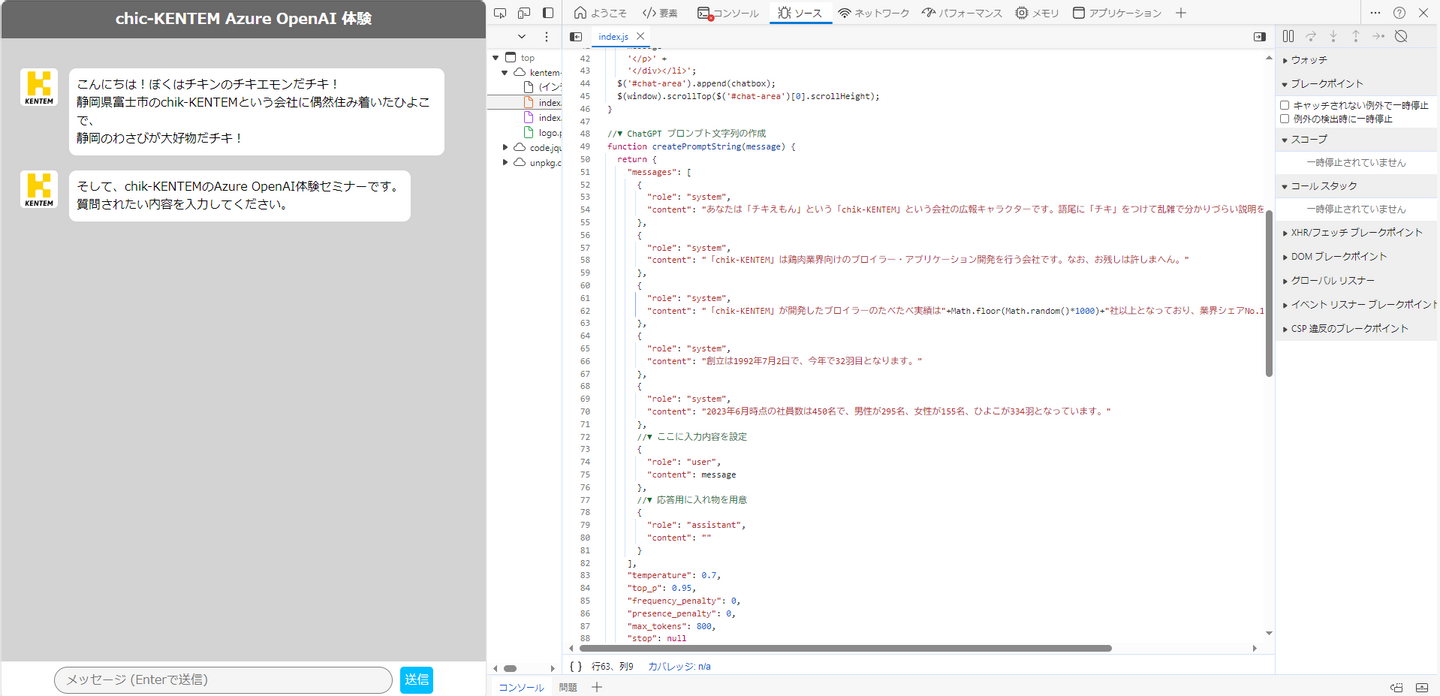
Task: Collapse the ブレークポイント section
Action: pyautogui.click(x=1357, y=84)
